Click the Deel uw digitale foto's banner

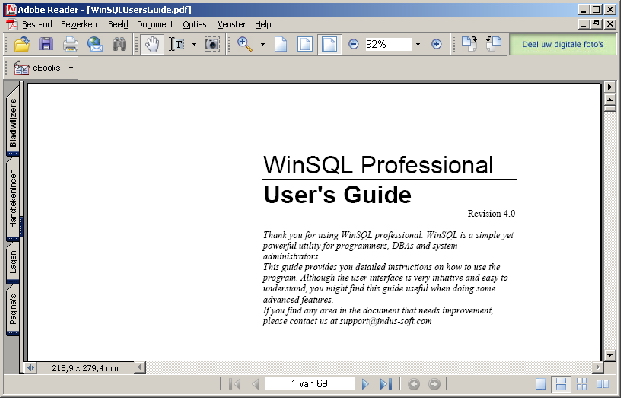pos(563,44)
